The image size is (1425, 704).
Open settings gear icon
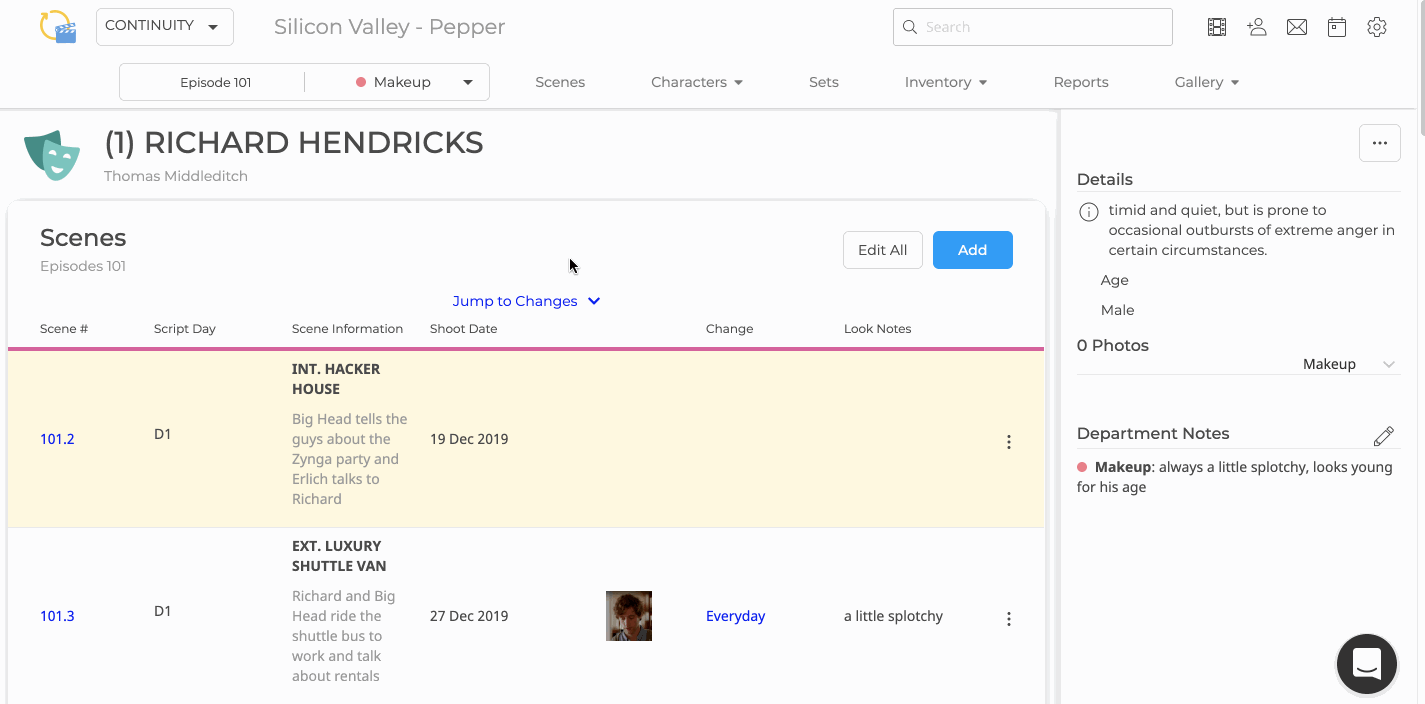(1377, 27)
